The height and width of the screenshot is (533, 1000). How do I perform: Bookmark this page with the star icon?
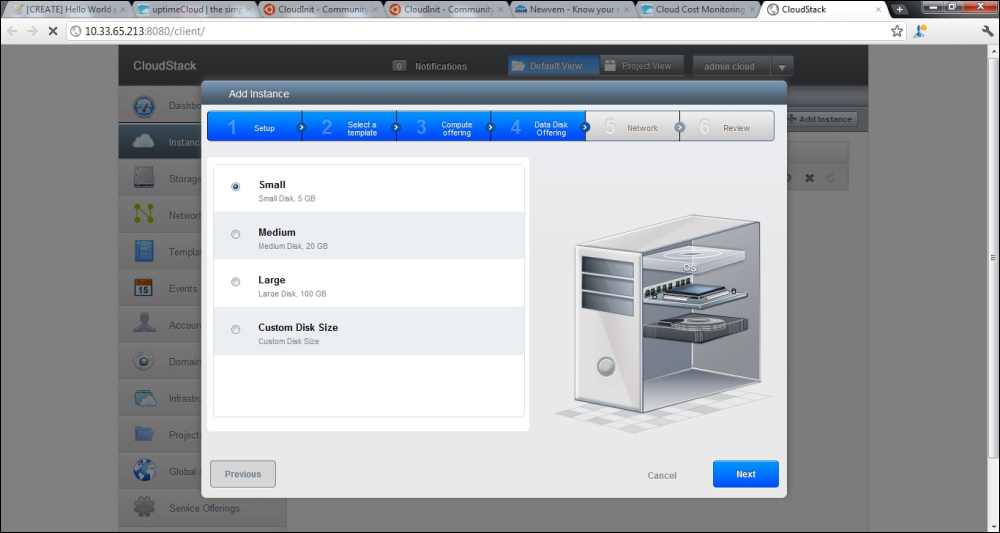point(897,31)
